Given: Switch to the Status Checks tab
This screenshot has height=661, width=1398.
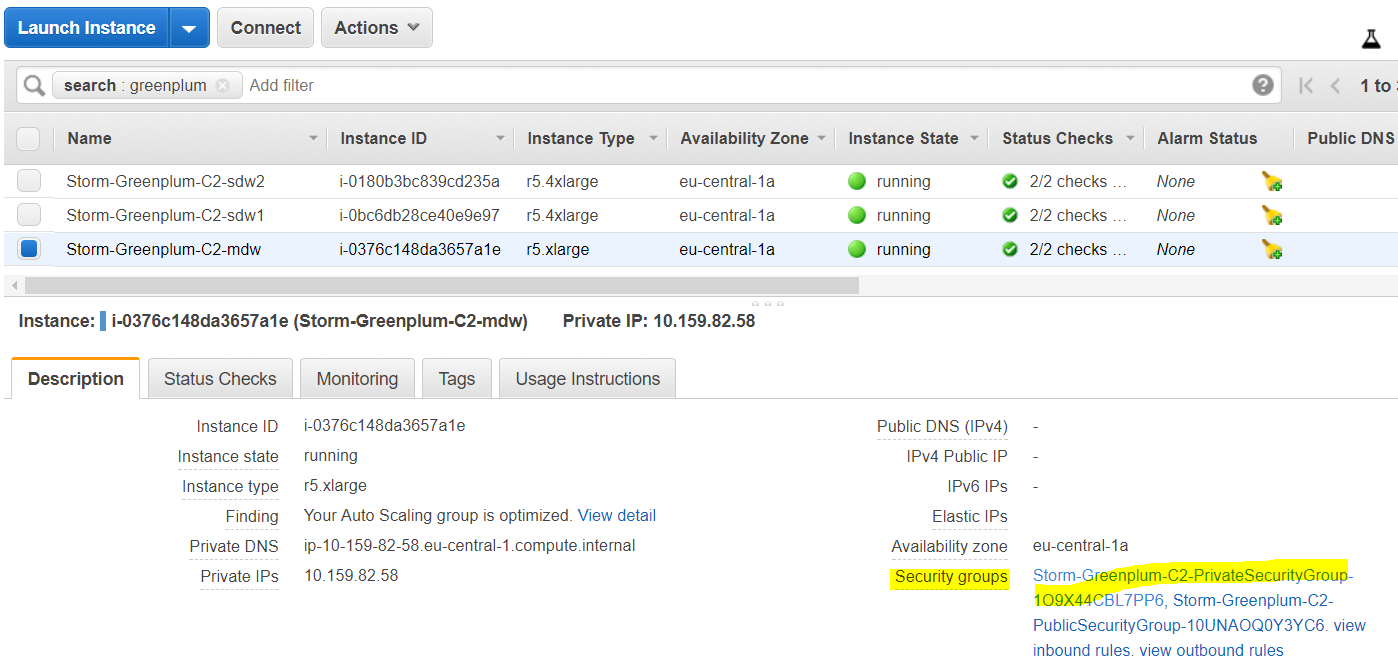Looking at the screenshot, I should click(220, 379).
